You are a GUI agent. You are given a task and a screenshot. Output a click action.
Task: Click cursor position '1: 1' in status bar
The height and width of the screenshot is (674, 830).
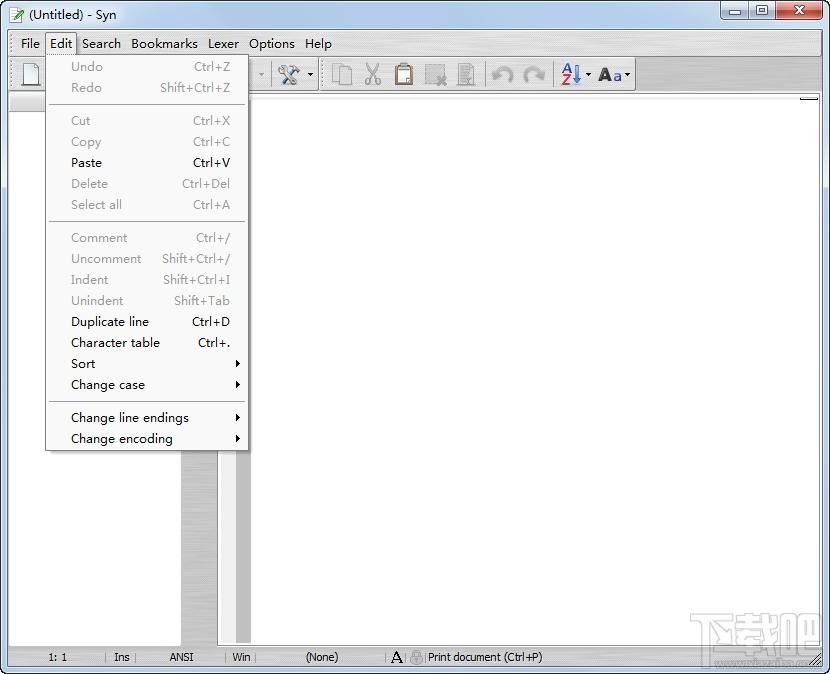click(58, 658)
